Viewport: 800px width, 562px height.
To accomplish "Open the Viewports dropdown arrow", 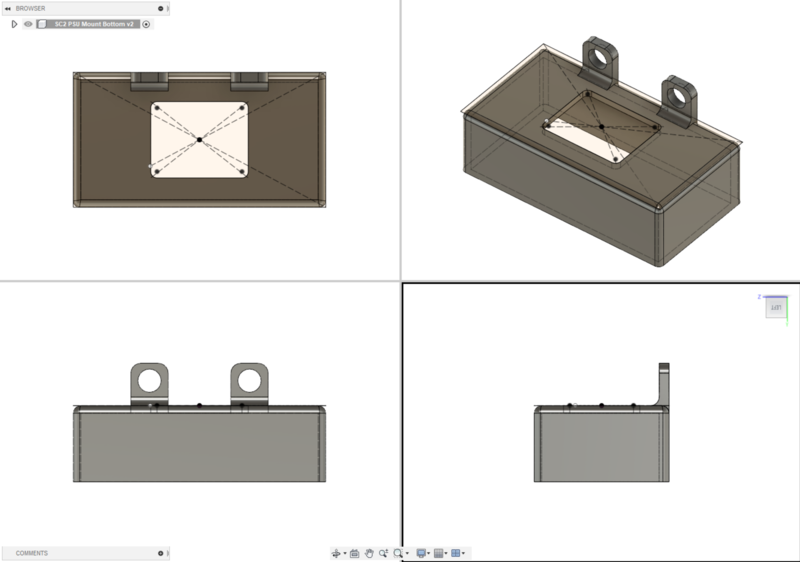I will tap(463, 553).
